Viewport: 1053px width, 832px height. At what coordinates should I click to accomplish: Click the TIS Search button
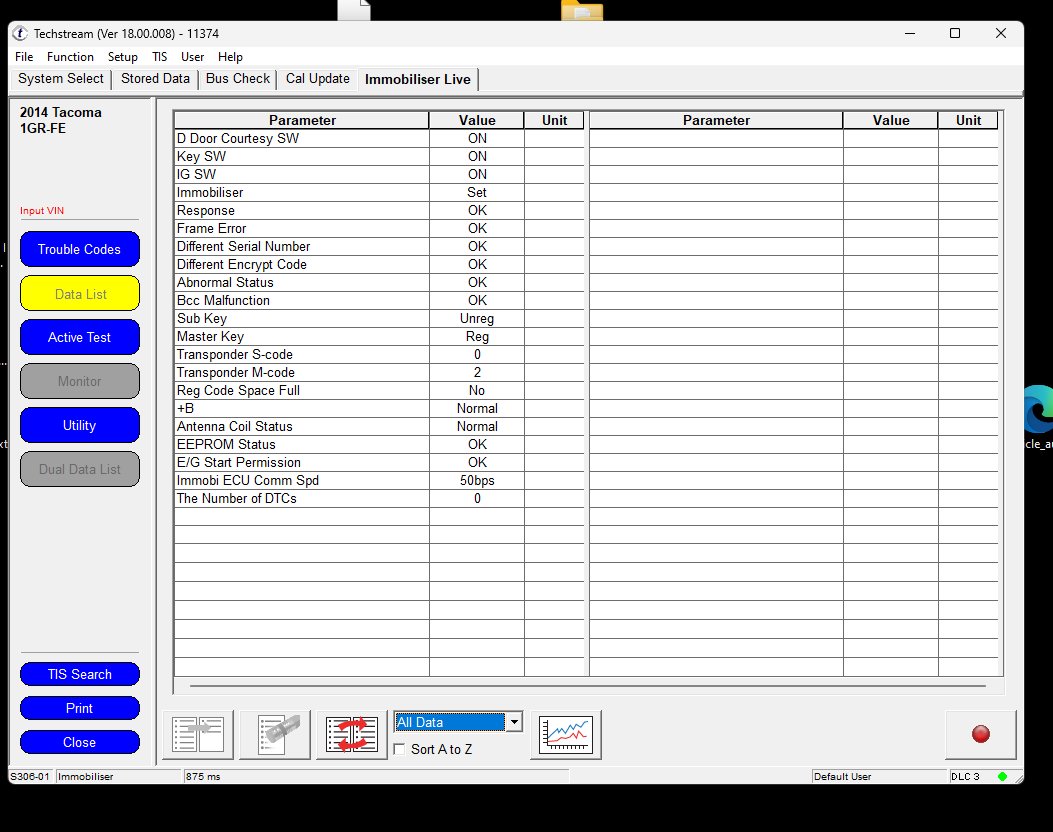pos(79,674)
